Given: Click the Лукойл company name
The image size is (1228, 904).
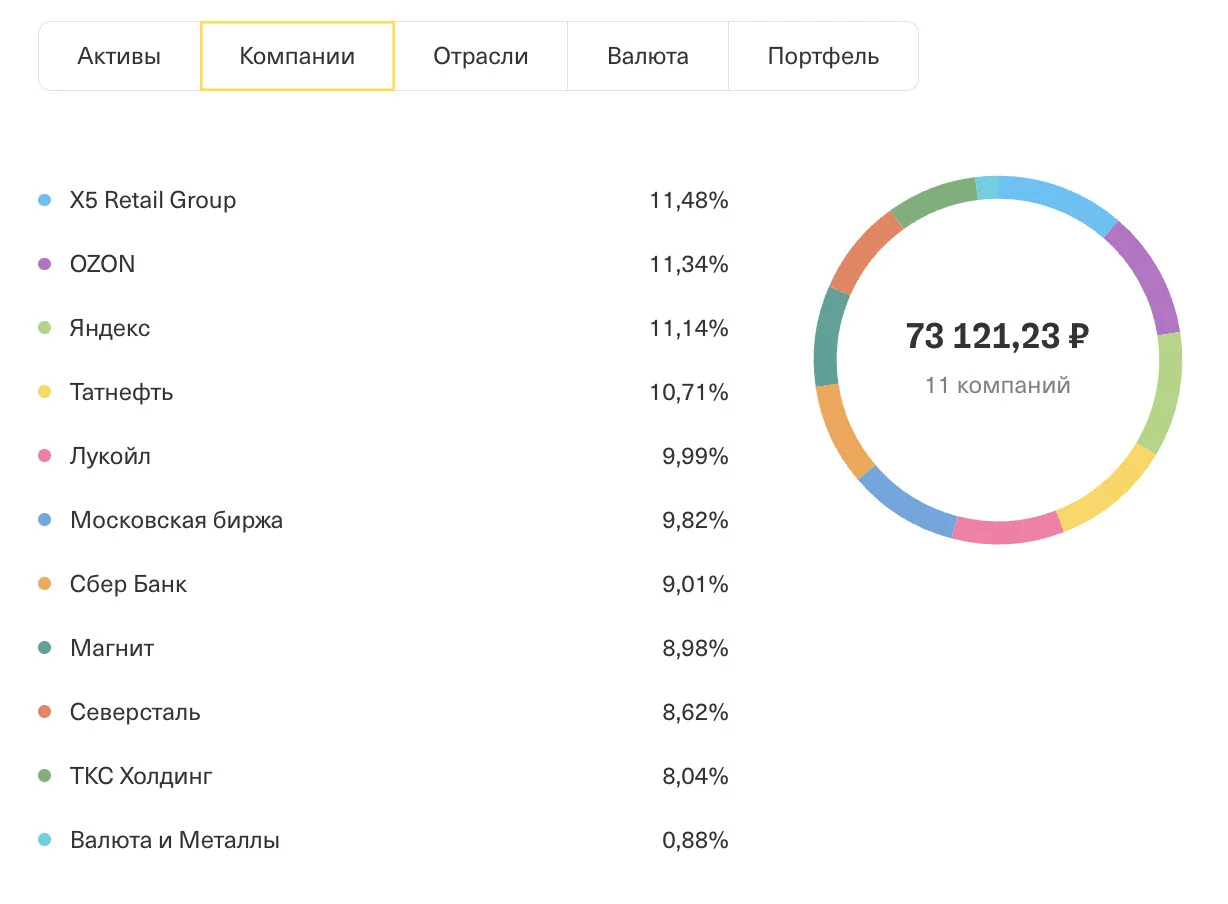Looking at the screenshot, I should pos(110,456).
